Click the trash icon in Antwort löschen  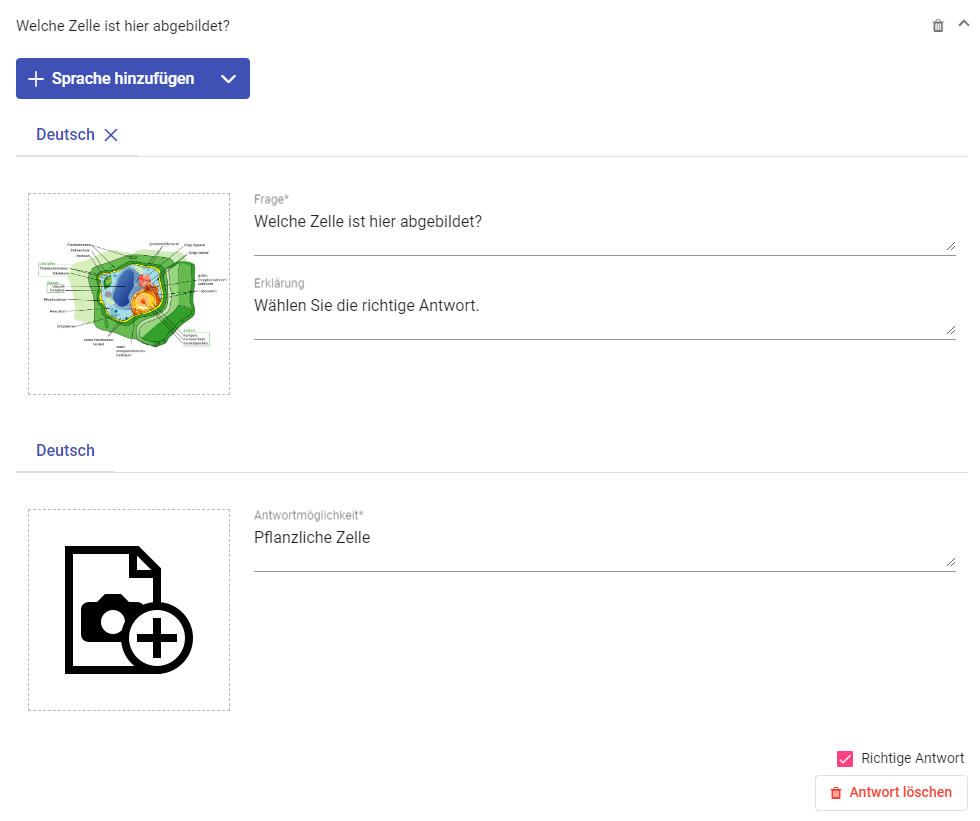click(836, 793)
